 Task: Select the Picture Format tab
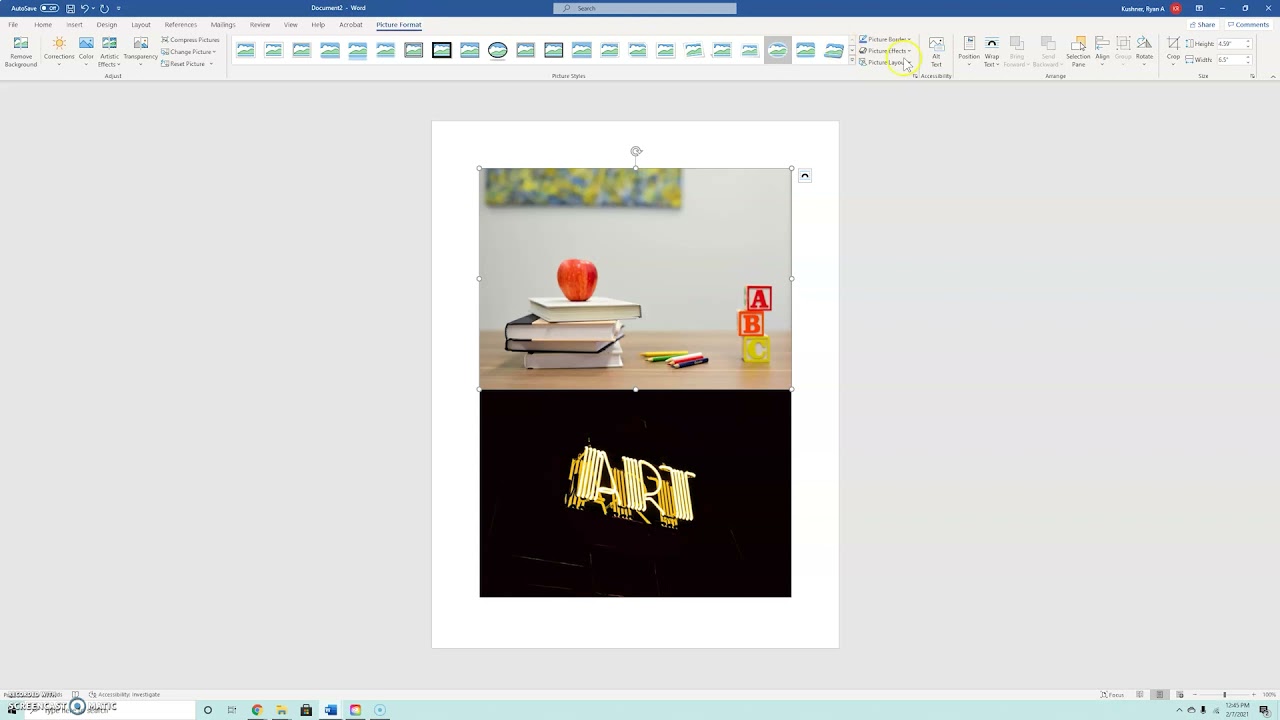click(x=399, y=24)
